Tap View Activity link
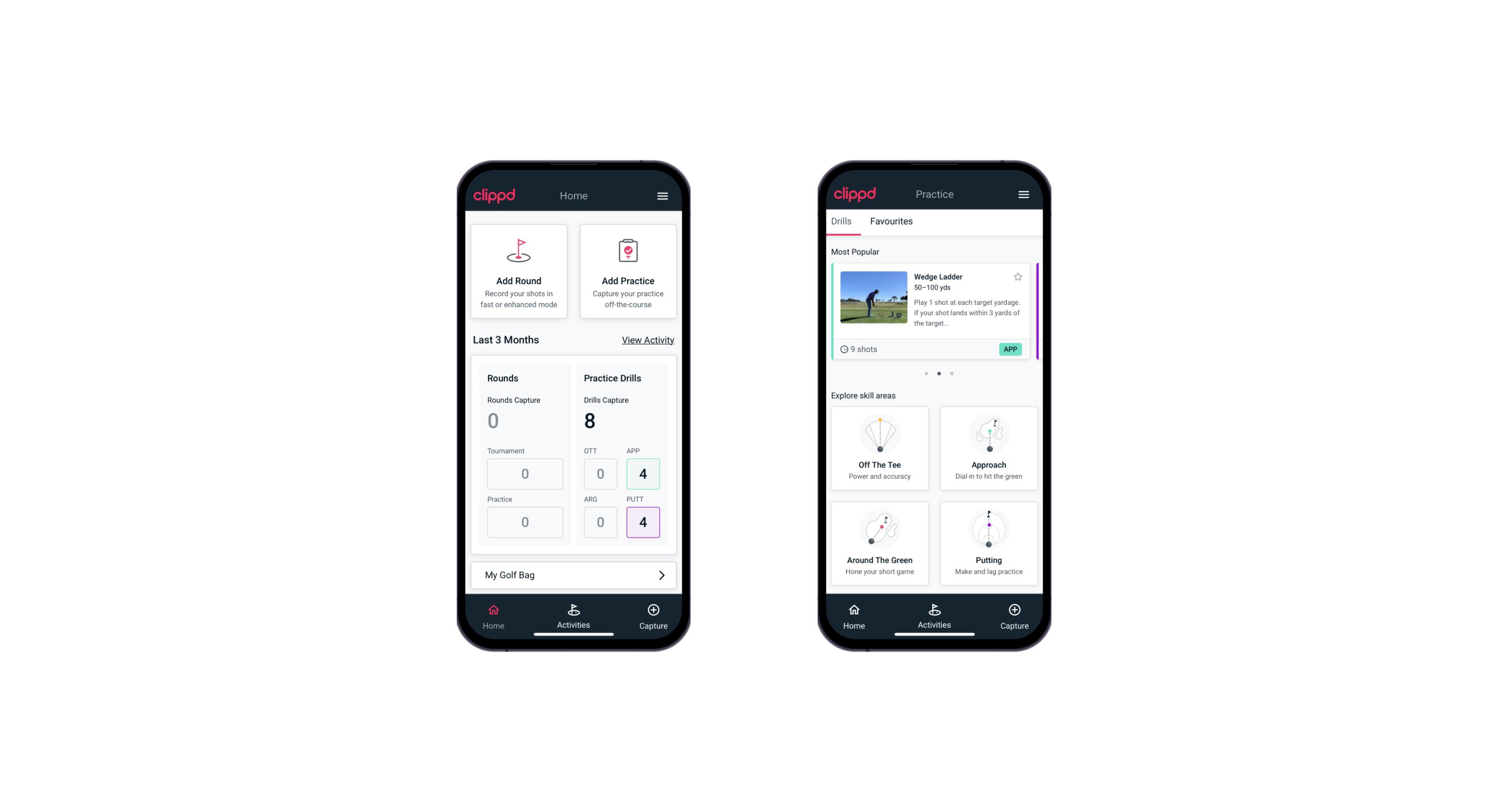 (x=648, y=340)
